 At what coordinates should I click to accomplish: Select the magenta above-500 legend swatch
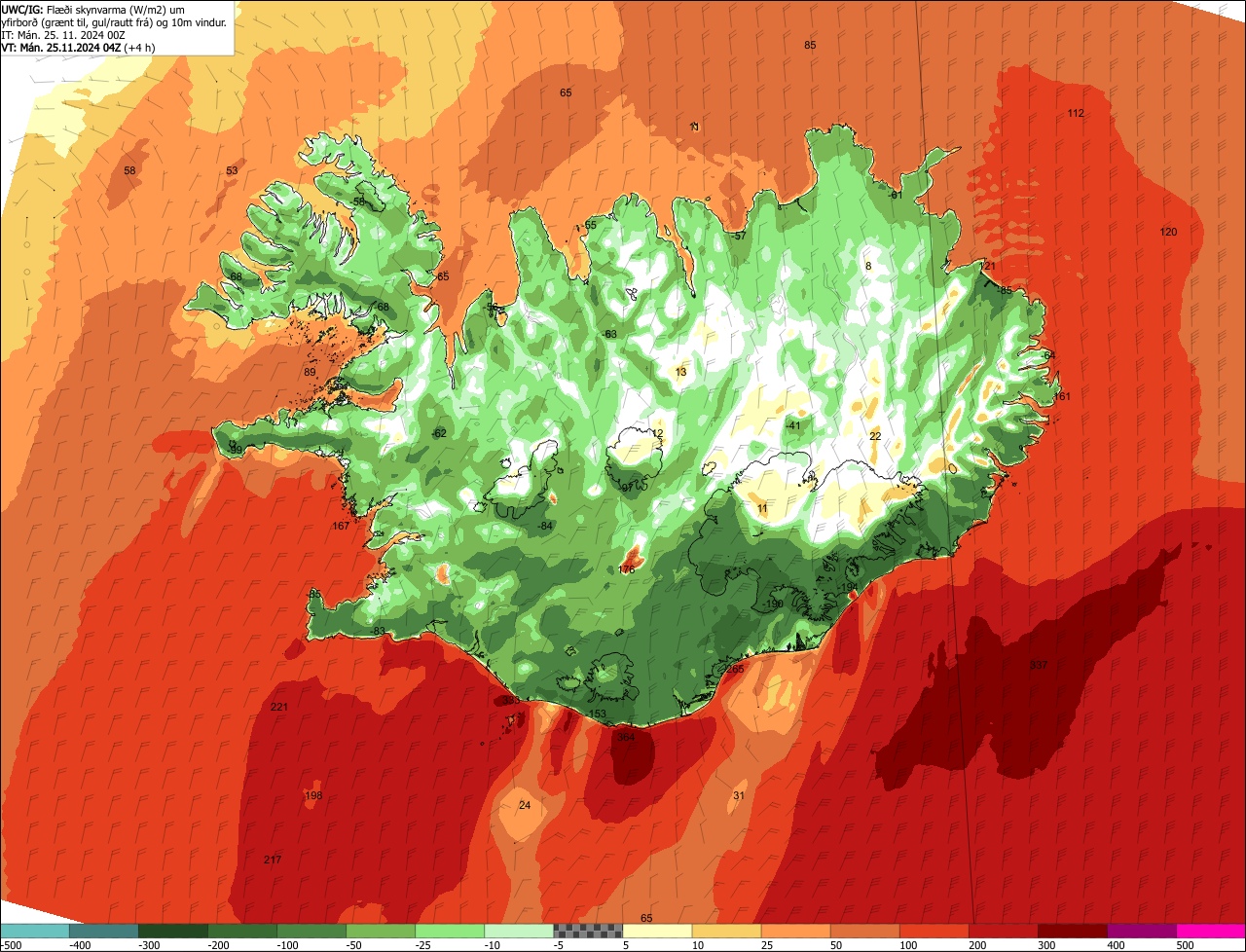[x=1210, y=931]
